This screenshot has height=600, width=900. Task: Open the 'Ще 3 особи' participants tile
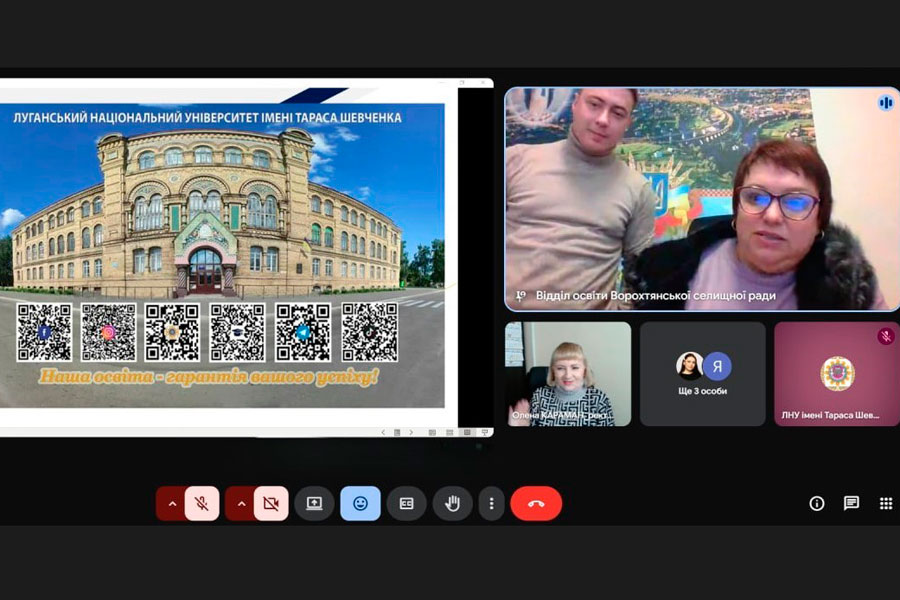703,374
